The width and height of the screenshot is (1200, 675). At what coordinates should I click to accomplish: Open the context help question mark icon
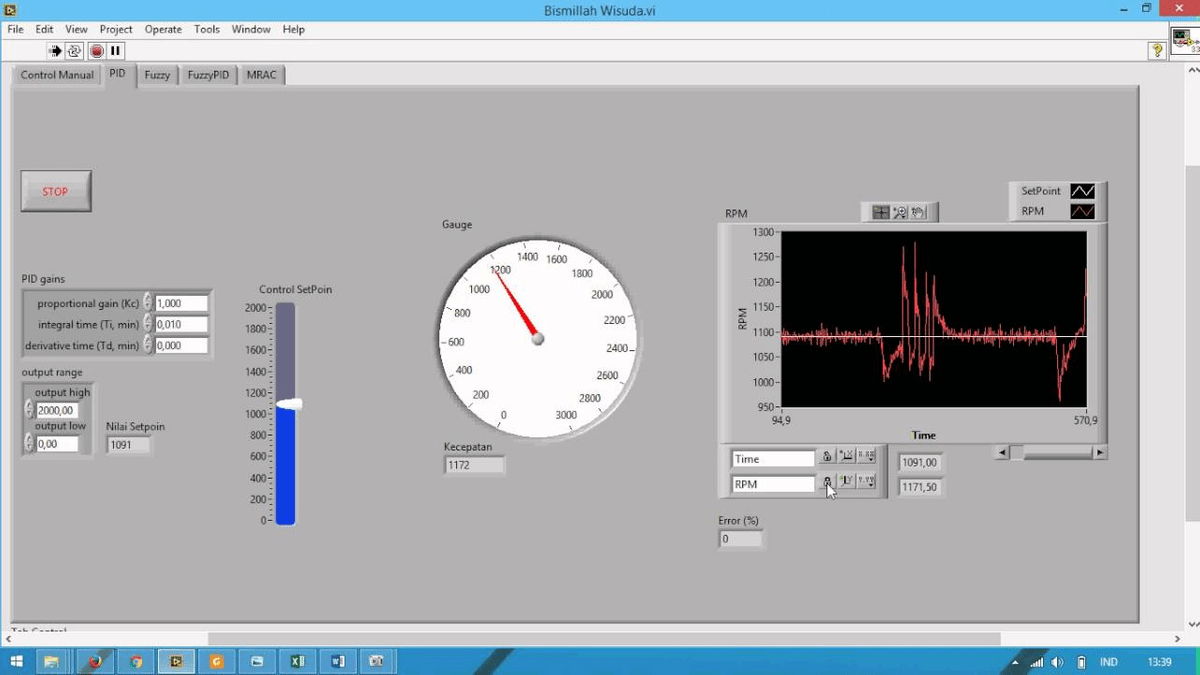[1157, 50]
